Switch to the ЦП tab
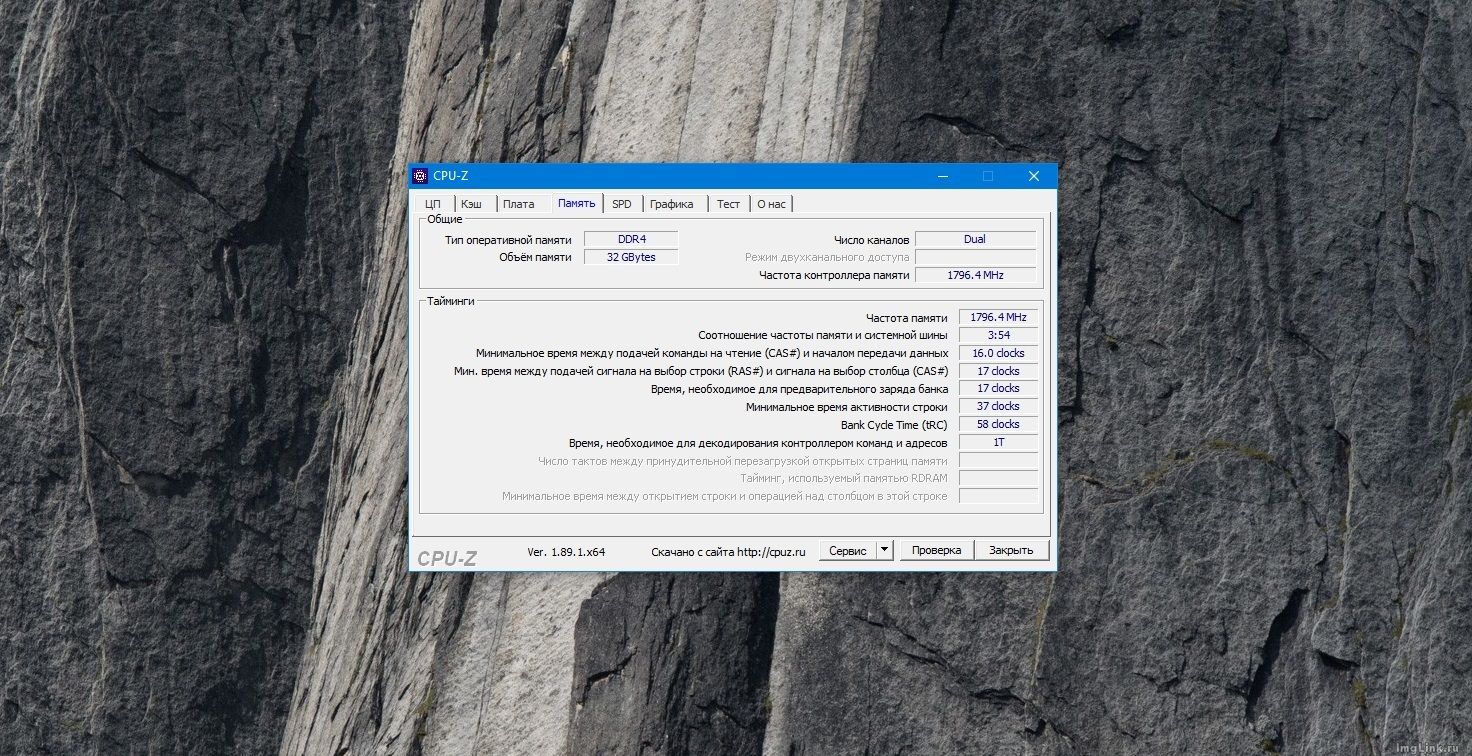Screen dimensions: 1472x756 pyautogui.click(x=433, y=204)
